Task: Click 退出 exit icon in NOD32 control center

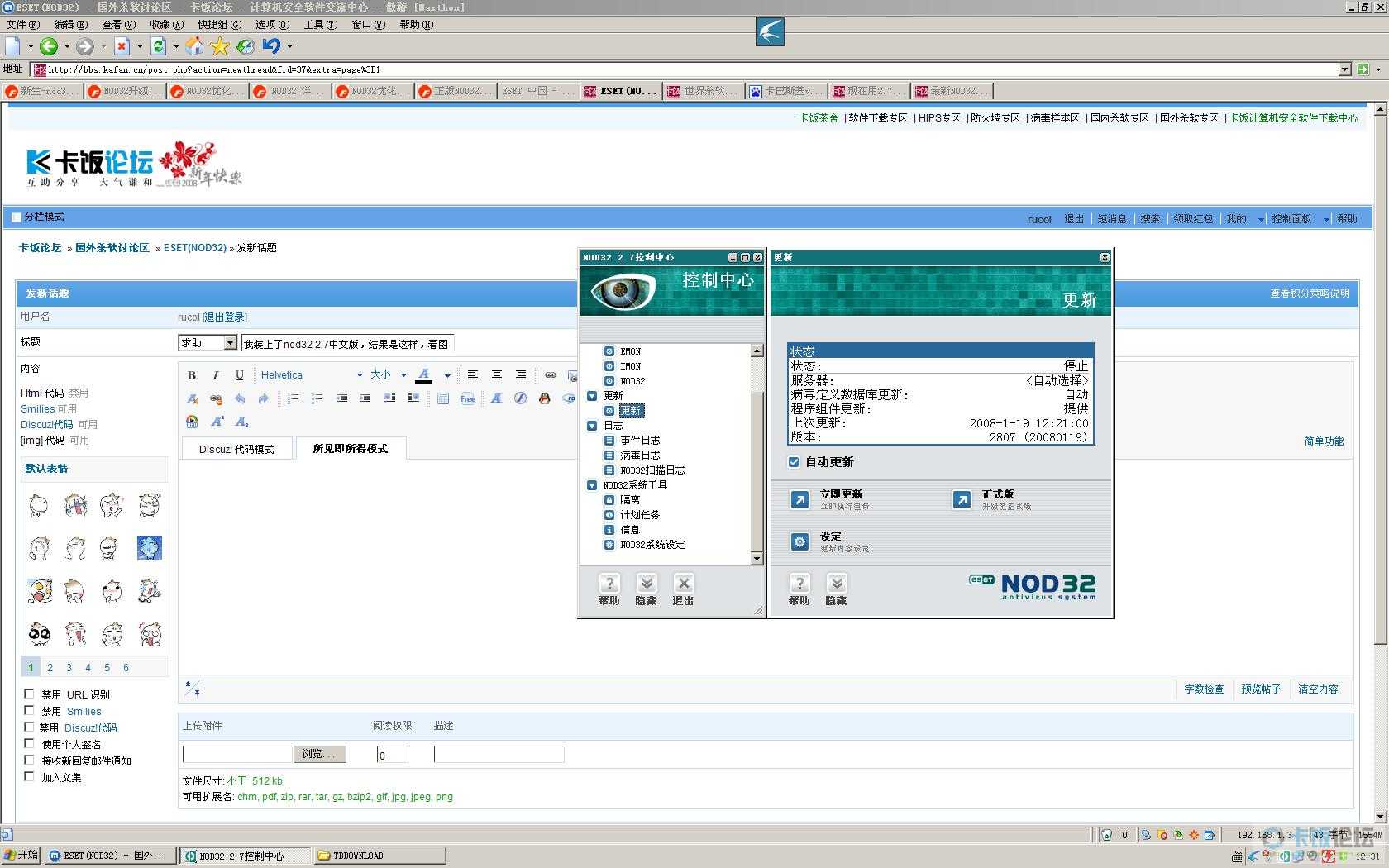Action: (x=684, y=583)
